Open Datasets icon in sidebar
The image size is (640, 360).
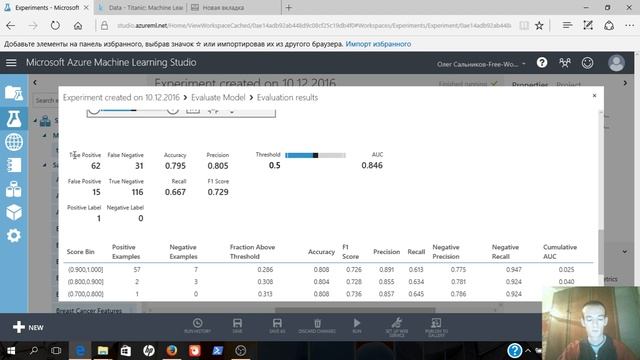13,189
